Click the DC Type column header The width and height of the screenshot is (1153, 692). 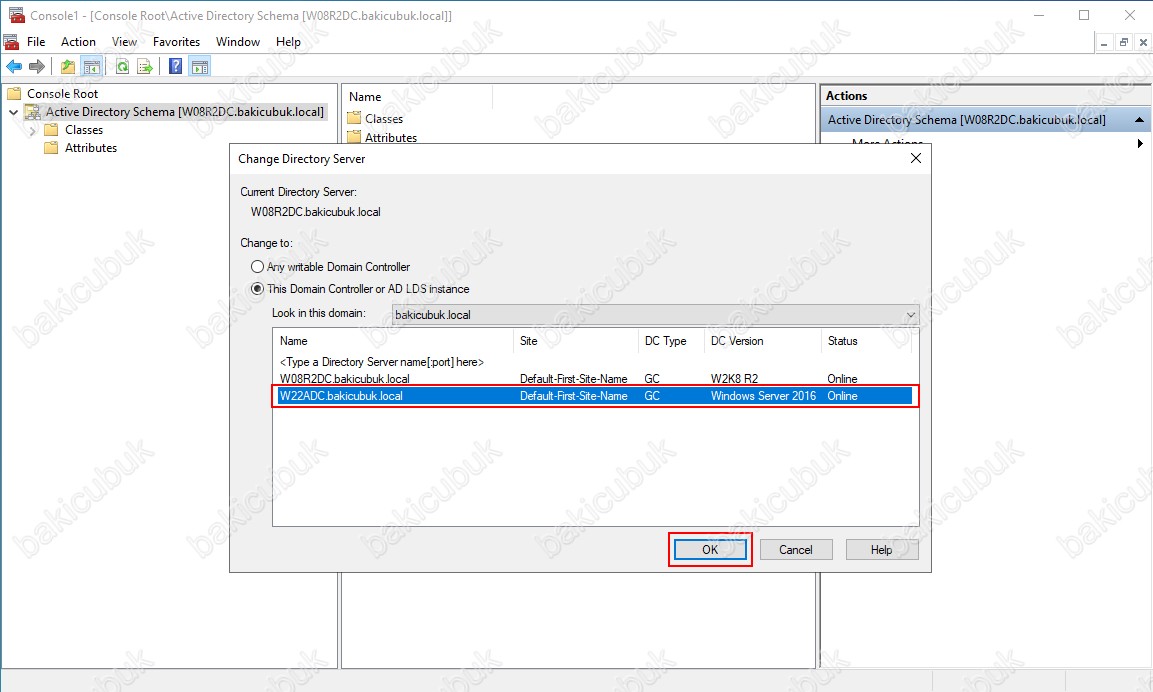(671, 341)
